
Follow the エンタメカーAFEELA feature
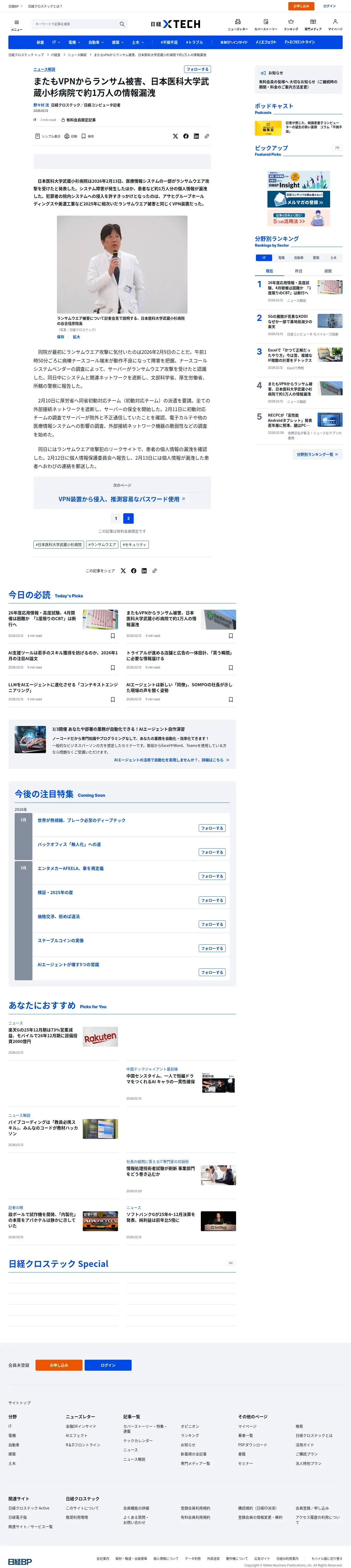pos(212,876)
